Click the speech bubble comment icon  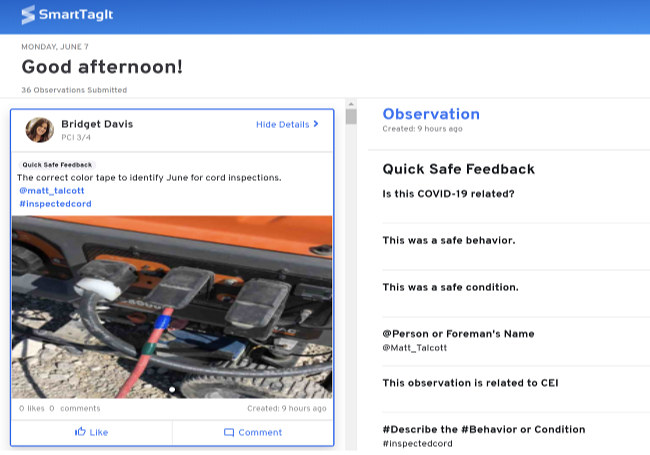[x=229, y=432]
